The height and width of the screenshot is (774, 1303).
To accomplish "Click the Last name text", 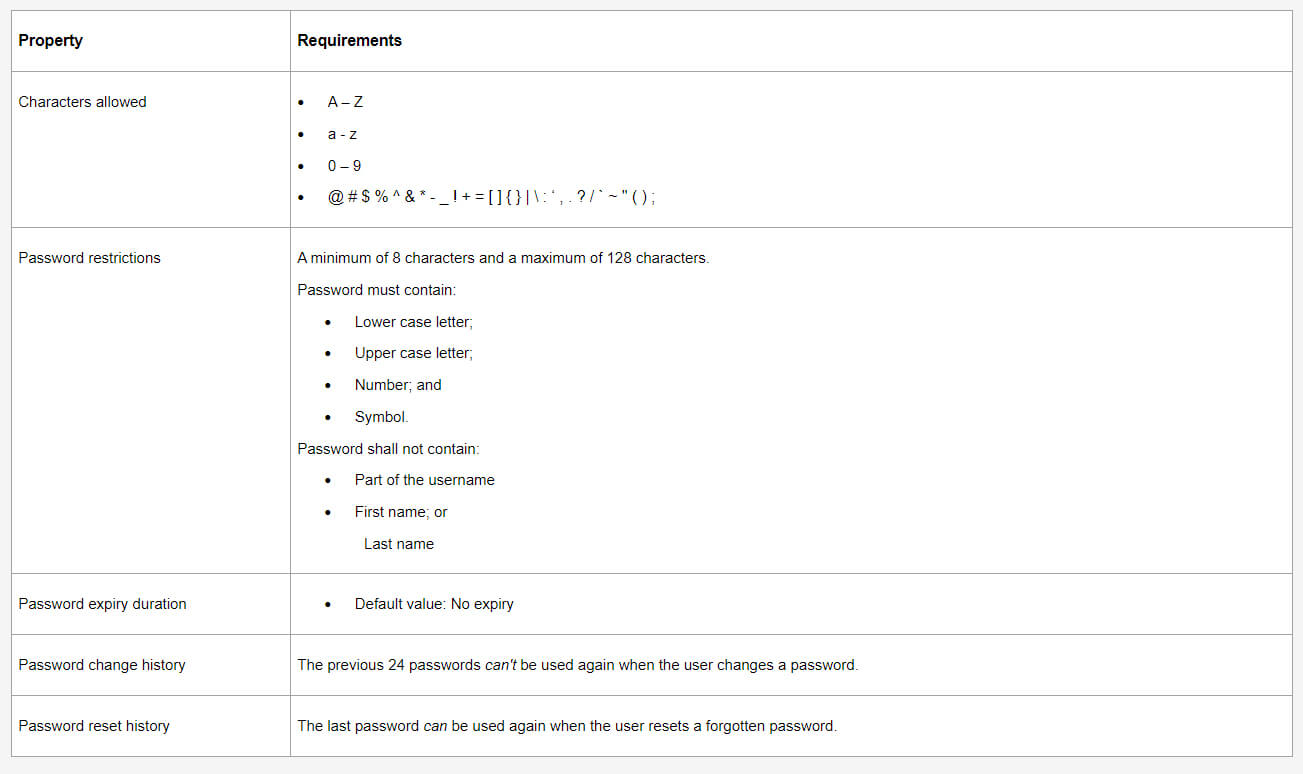I will tap(398, 544).
